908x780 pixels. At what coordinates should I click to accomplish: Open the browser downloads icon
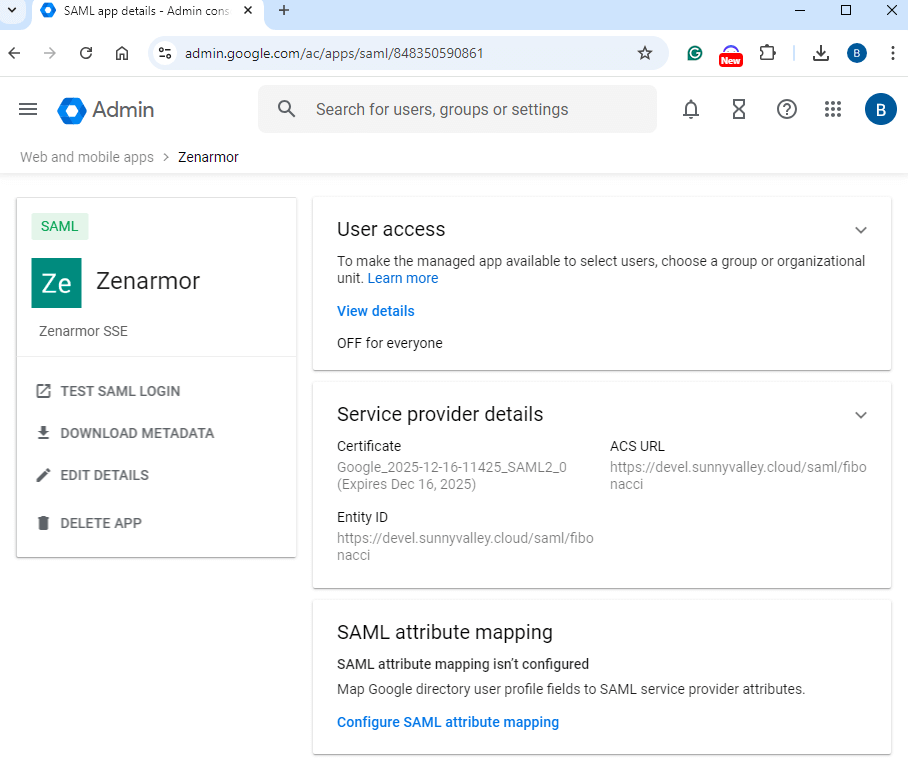click(x=821, y=53)
